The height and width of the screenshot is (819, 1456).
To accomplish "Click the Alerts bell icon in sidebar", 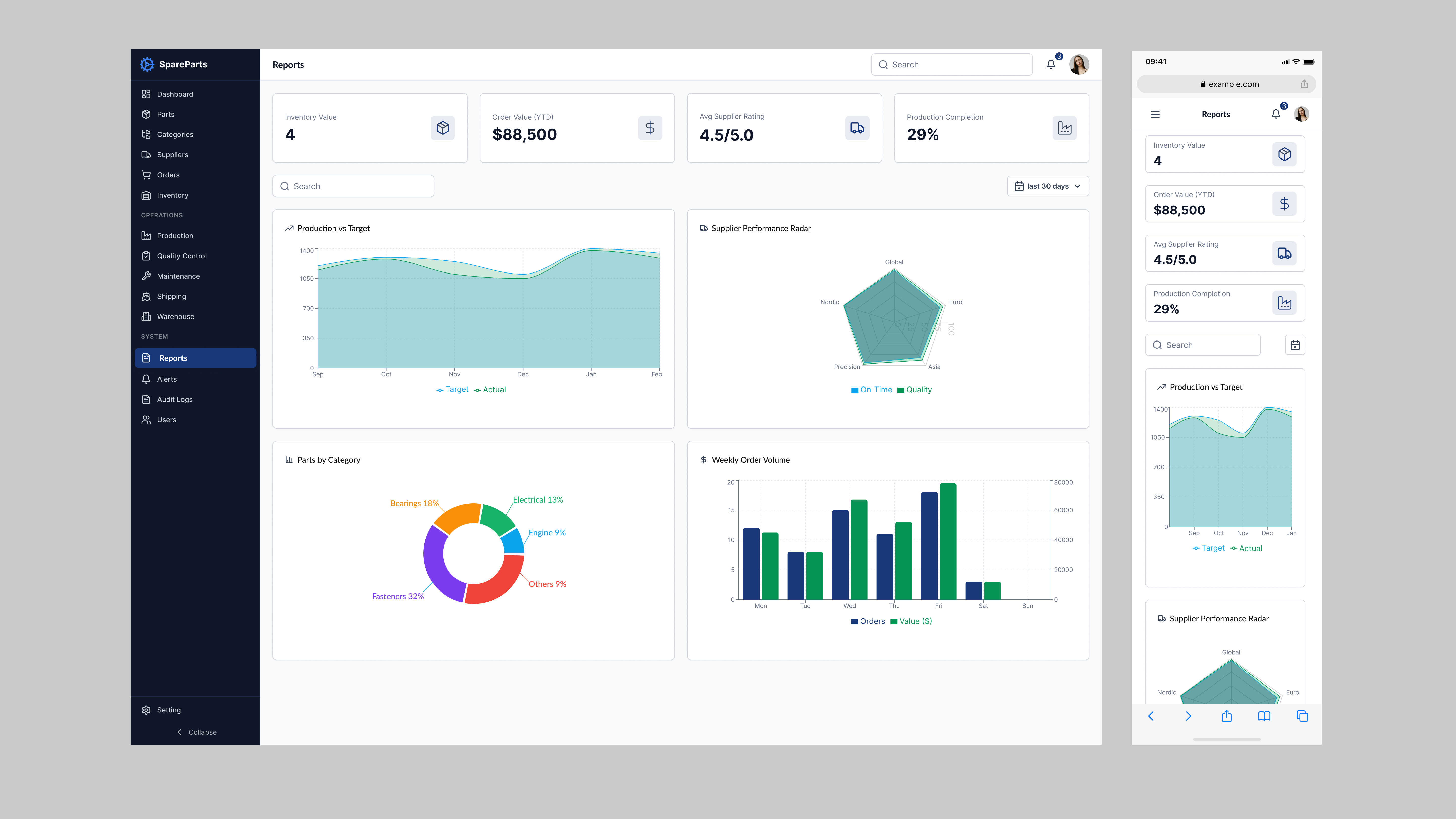I will click(146, 379).
